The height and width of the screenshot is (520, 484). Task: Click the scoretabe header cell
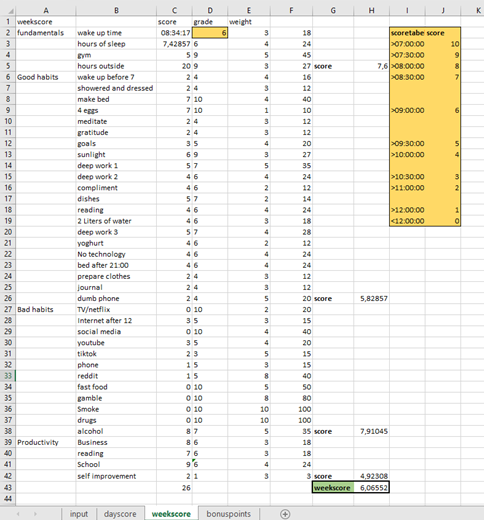[407, 33]
